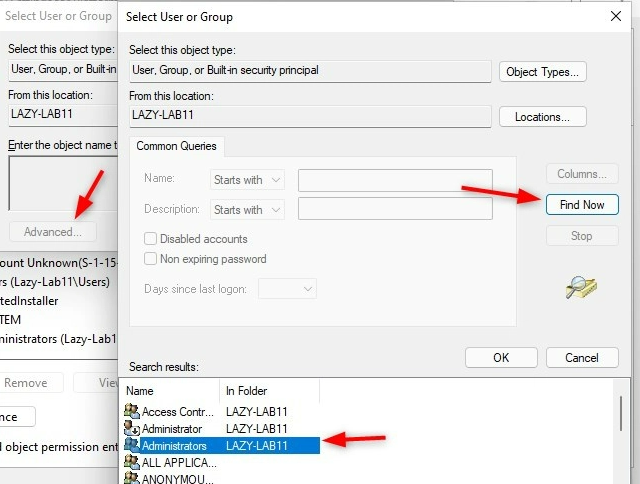Enable the Disabled accounts checkbox
The height and width of the screenshot is (484, 640).
point(150,239)
